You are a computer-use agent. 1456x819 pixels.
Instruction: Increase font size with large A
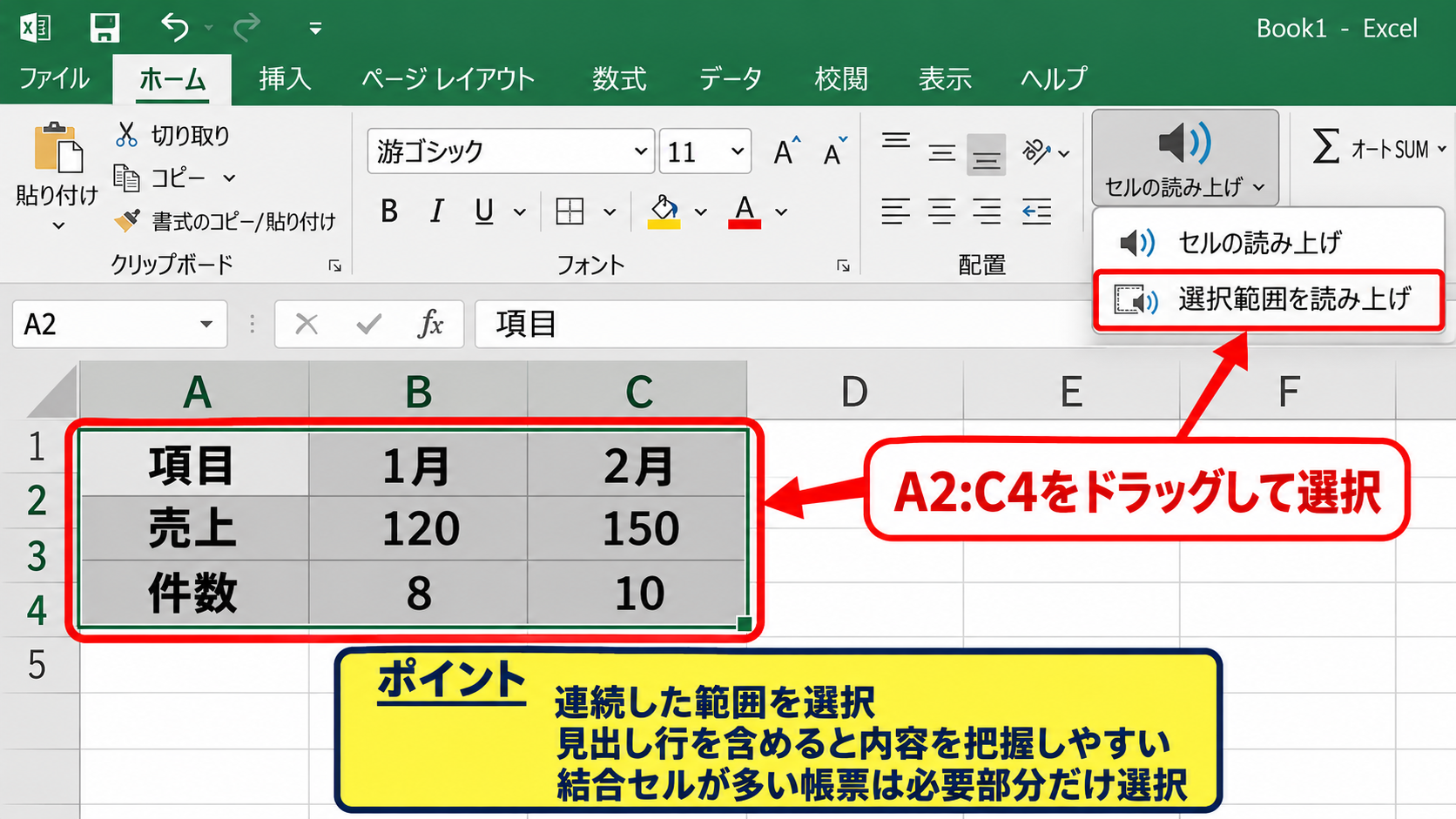pos(786,151)
